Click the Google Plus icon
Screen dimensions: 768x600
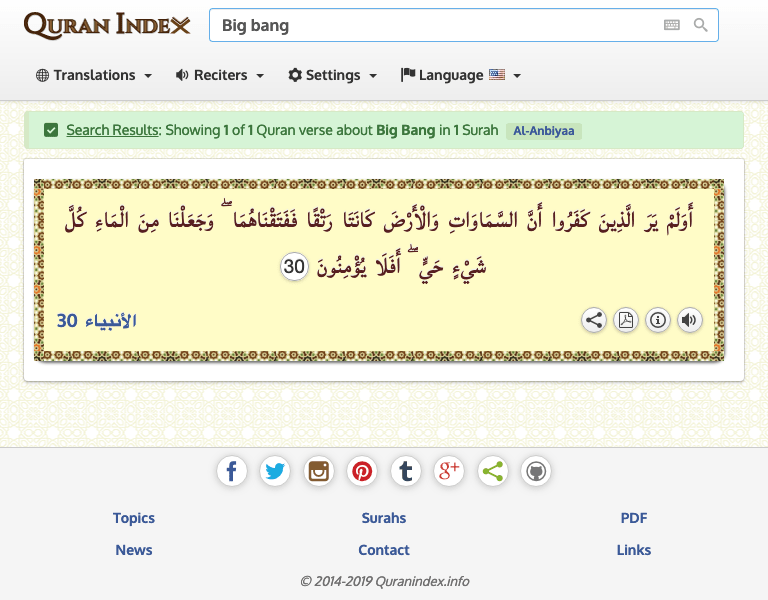coord(449,471)
